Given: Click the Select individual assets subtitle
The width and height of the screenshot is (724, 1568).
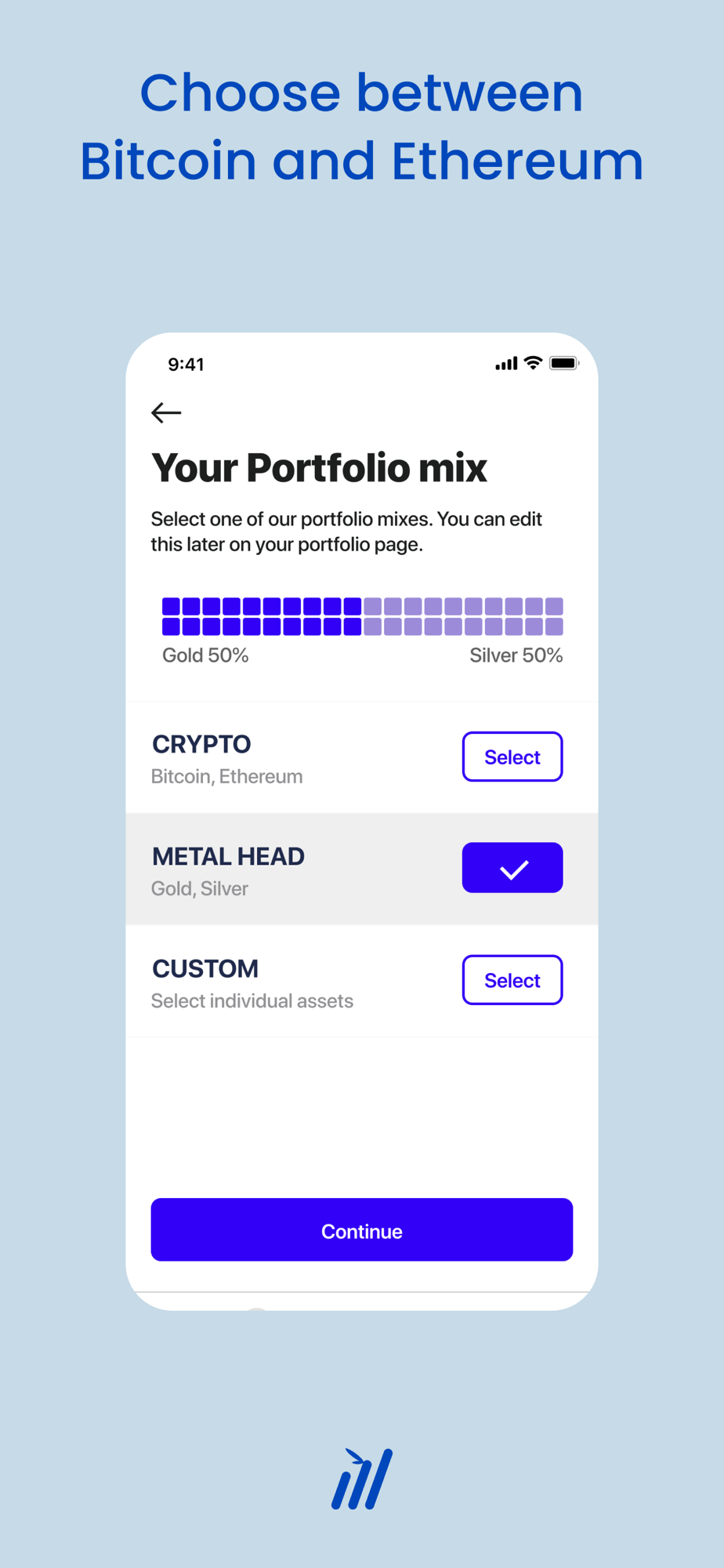Looking at the screenshot, I should pos(252,1001).
